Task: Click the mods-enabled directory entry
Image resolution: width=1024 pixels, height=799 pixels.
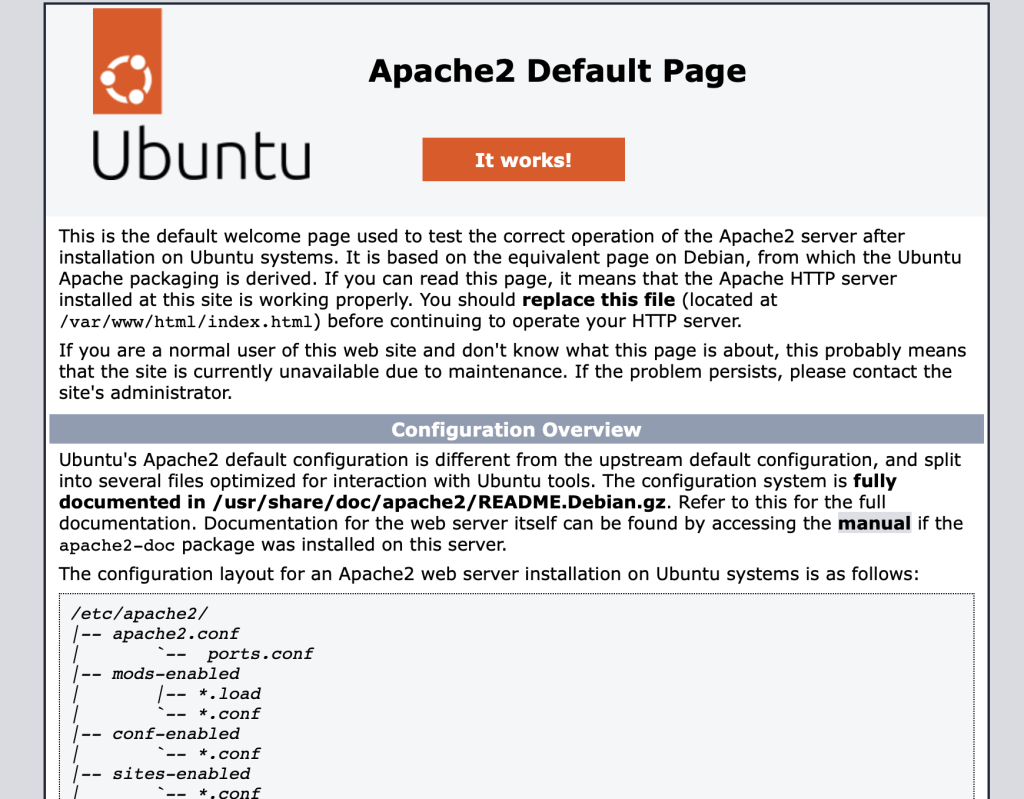Action: (x=175, y=674)
